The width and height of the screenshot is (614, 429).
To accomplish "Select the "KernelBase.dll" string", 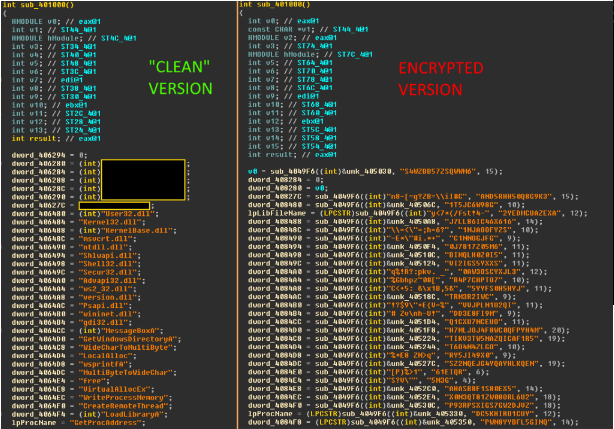I will click(x=137, y=231).
